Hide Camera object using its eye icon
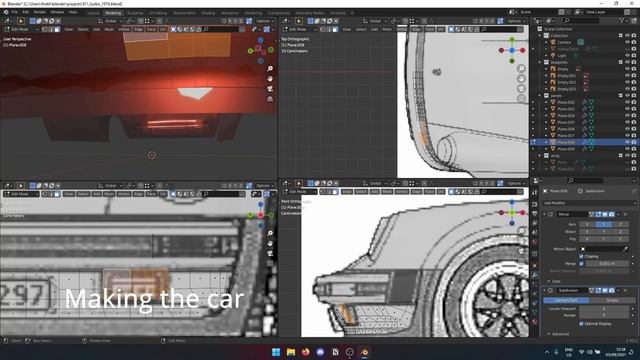 [x=627, y=42]
